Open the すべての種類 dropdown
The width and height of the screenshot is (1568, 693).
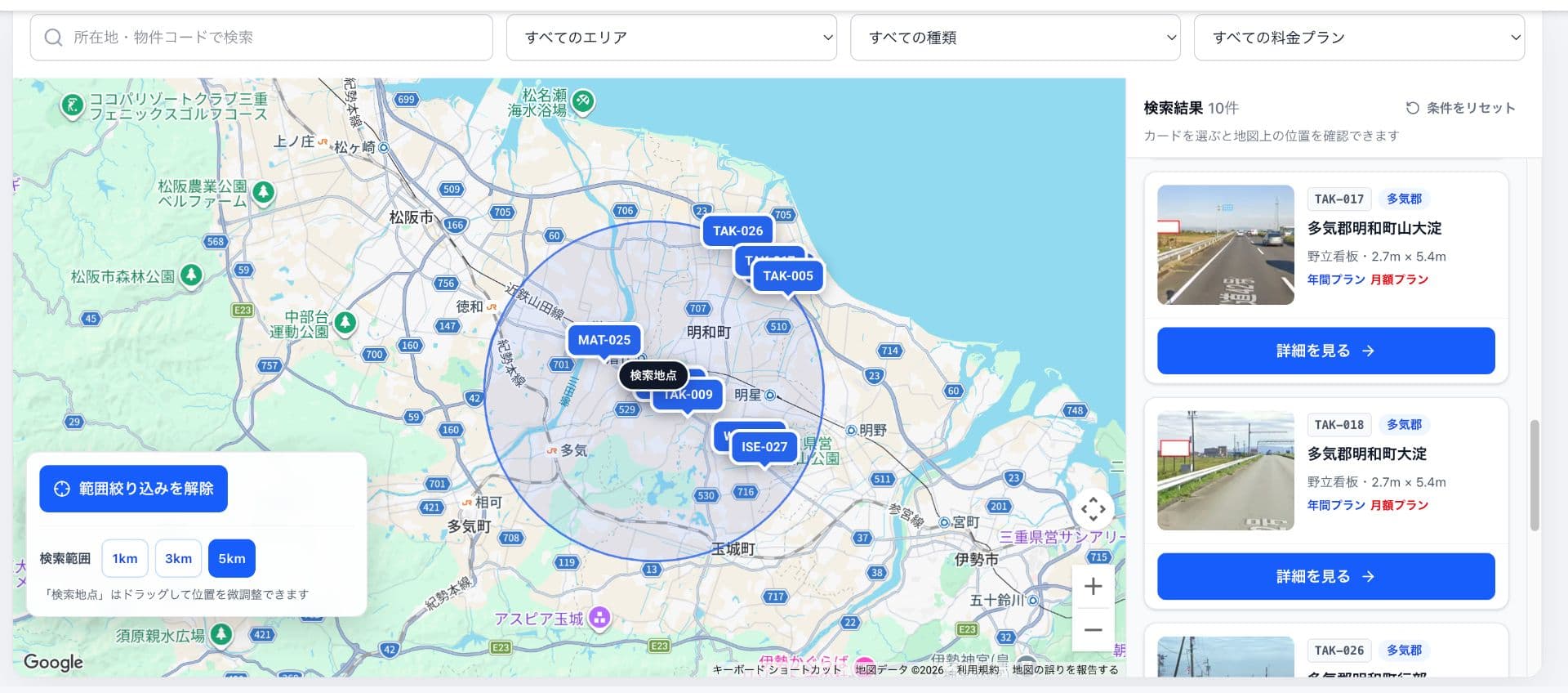(x=1015, y=38)
